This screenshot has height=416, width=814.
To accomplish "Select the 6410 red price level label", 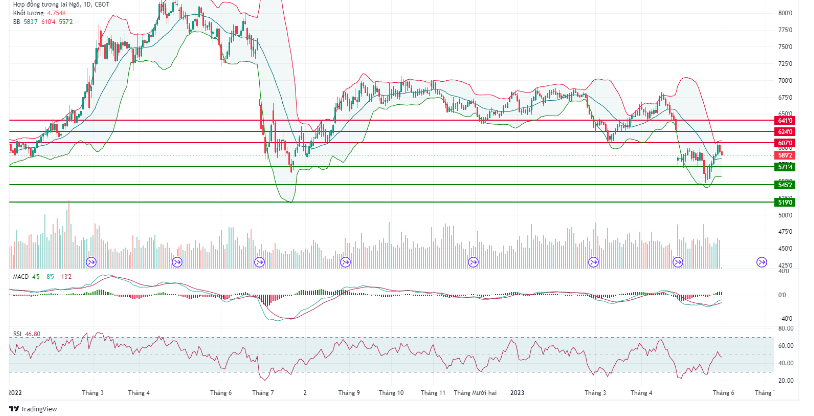I will [784, 121].
